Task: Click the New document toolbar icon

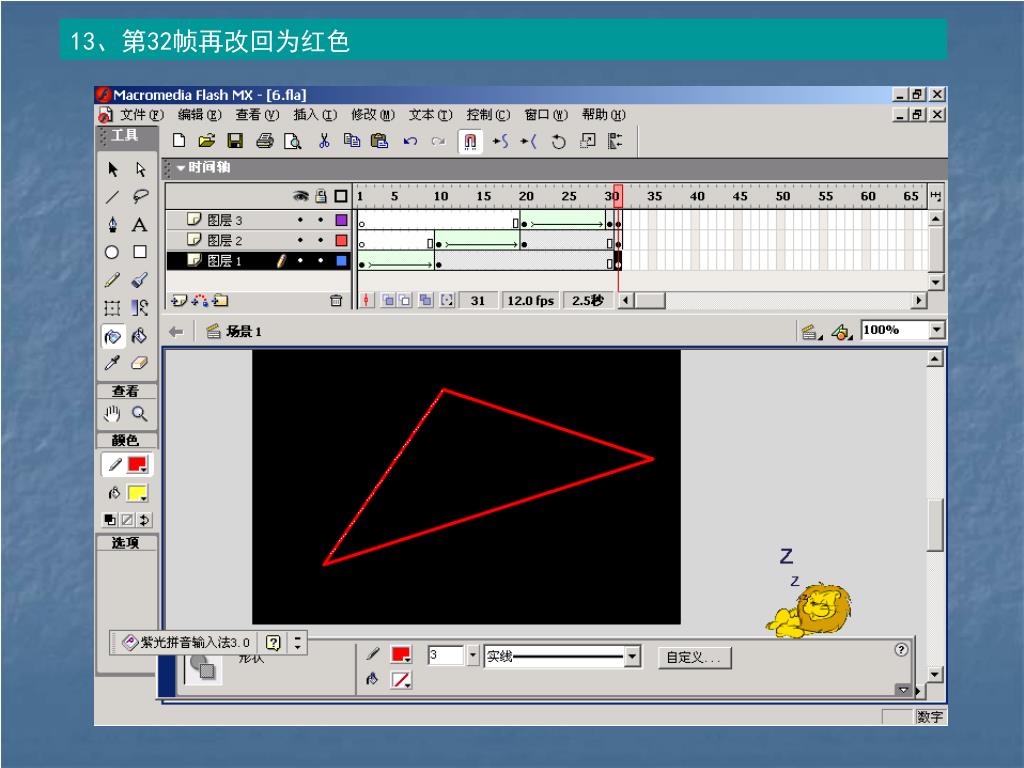Action: click(x=179, y=140)
